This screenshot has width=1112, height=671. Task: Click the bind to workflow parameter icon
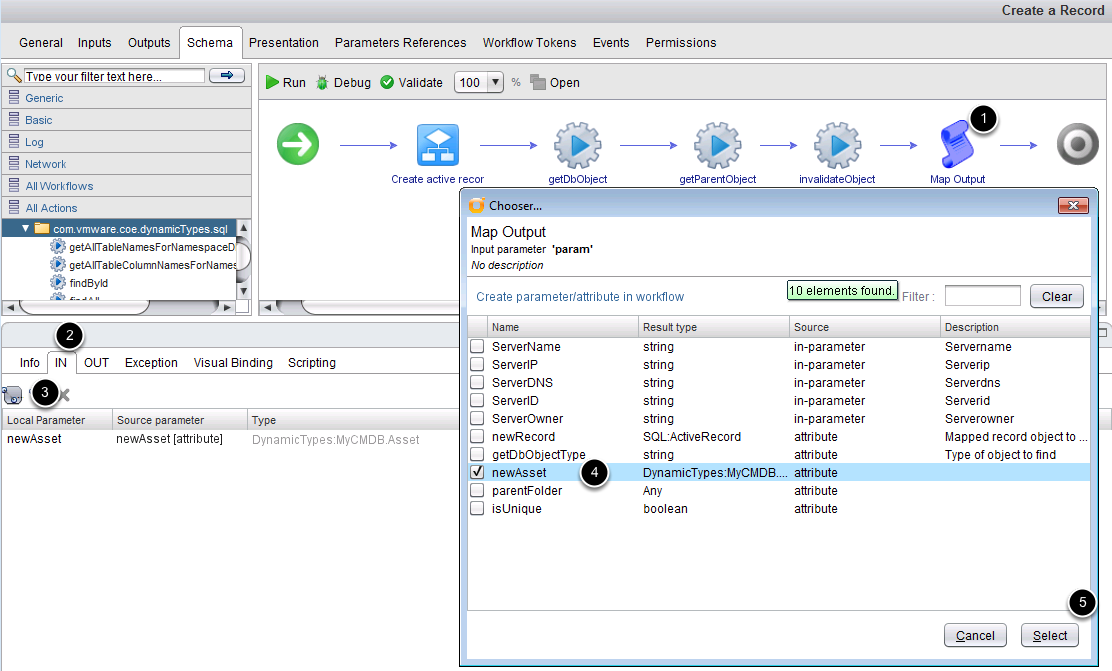tap(12, 395)
